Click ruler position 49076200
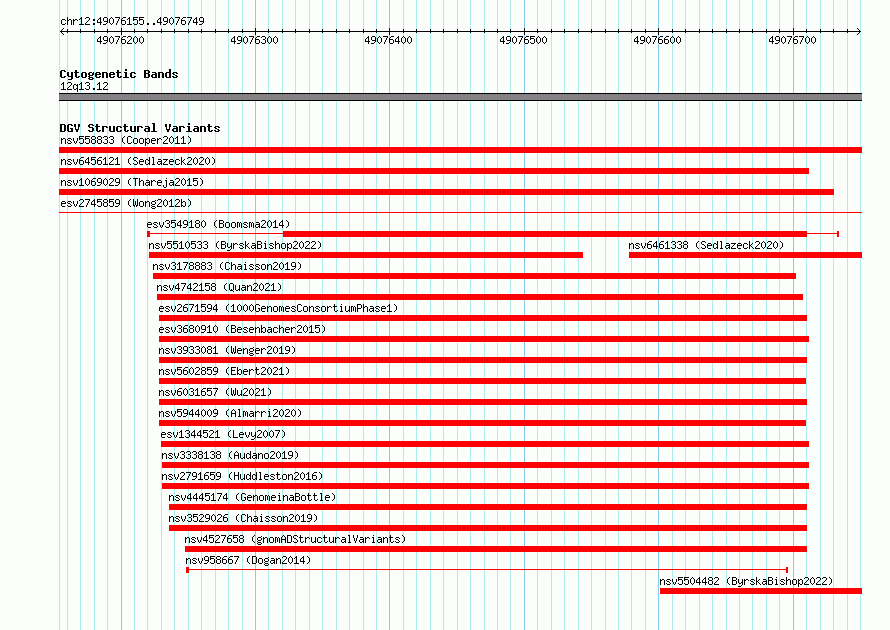The image size is (890, 630). coord(120,40)
